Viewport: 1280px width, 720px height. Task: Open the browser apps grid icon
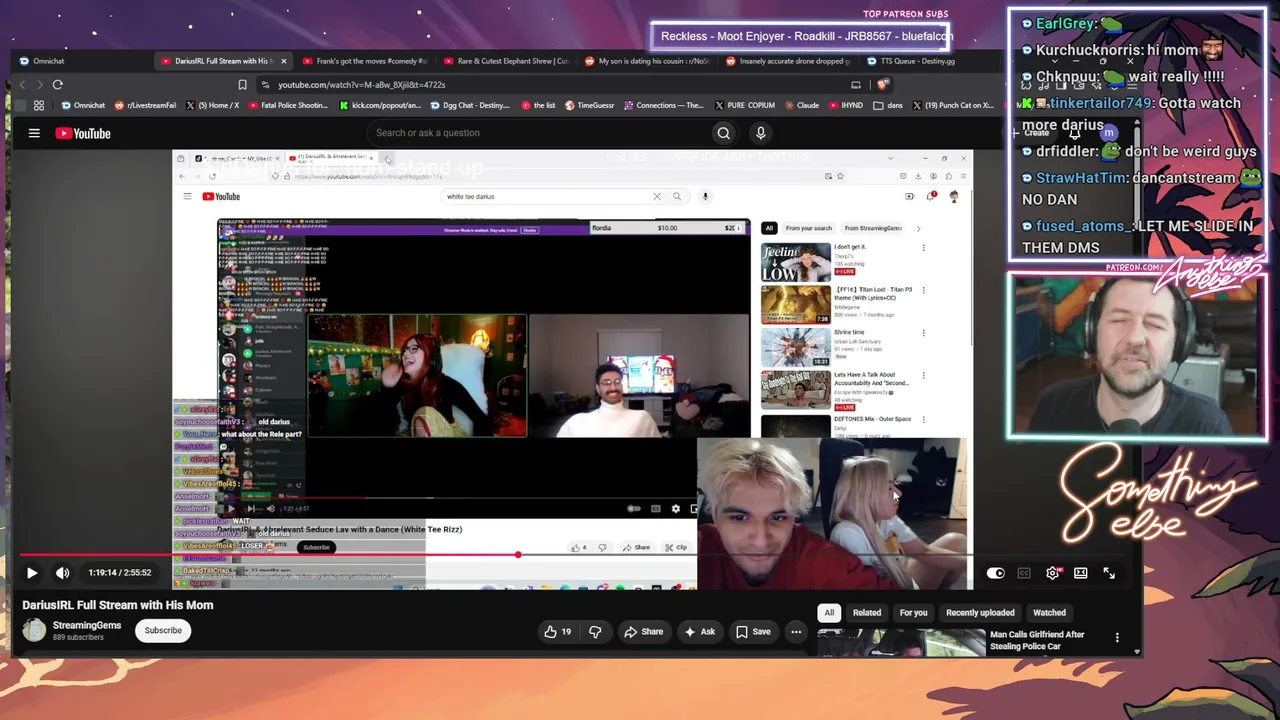pyautogui.click(x=39, y=105)
